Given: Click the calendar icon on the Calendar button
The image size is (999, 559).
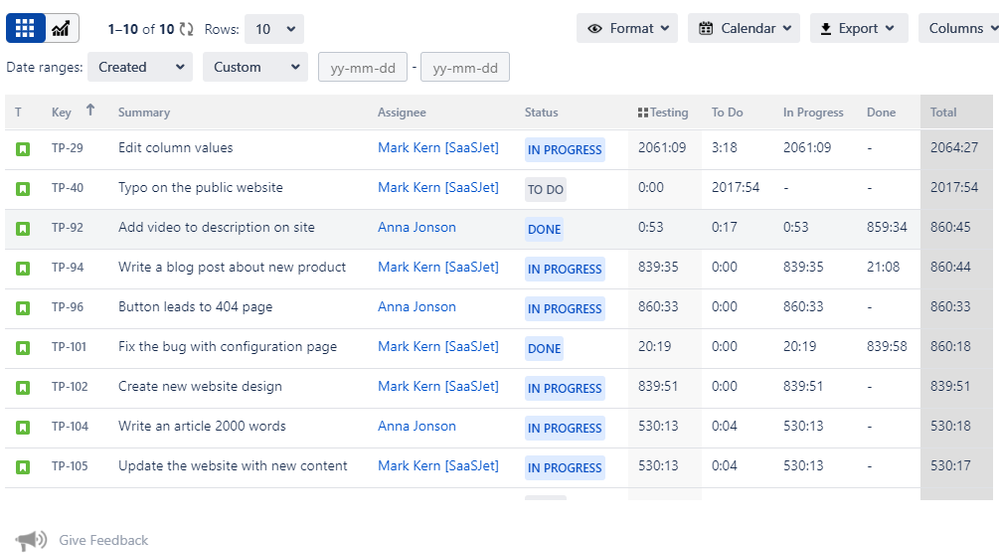Looking at the screenshot, I should [x=706, y=29].
